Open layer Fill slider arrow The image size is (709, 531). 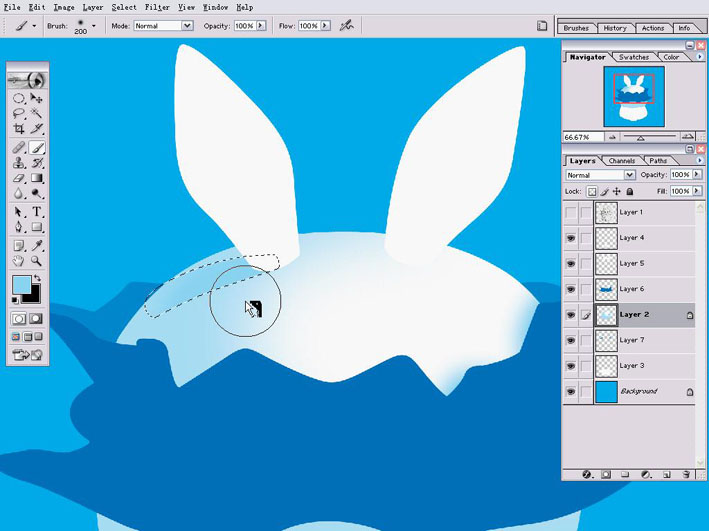[x=697, y=191]
